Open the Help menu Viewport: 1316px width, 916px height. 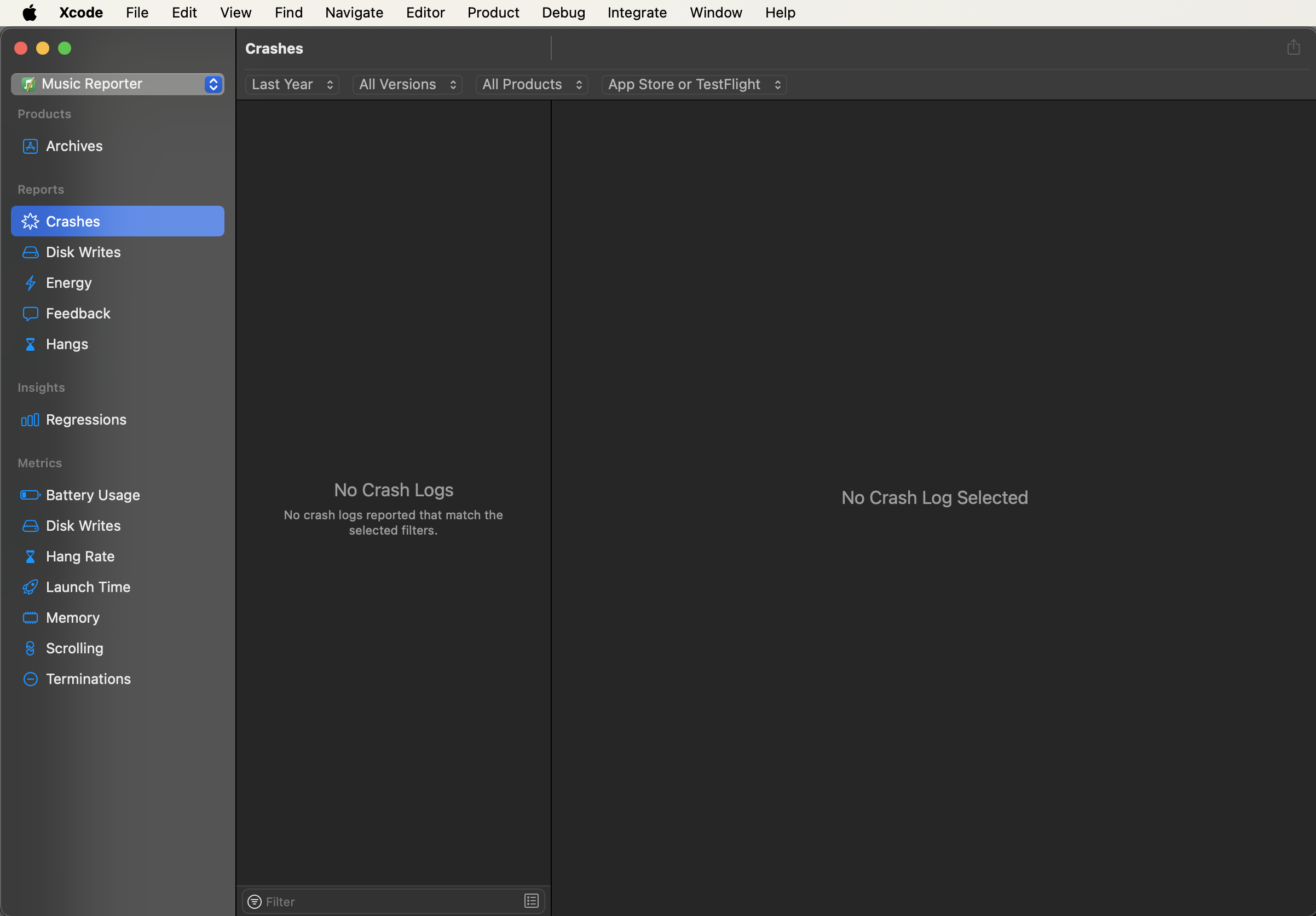tap(780, 13)
